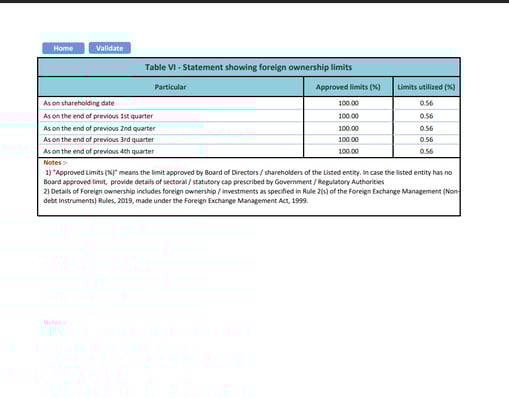Click limits utilized 0.56 for 2nd quarter
The height and width of the screenshot is (398, 509).
427,128
